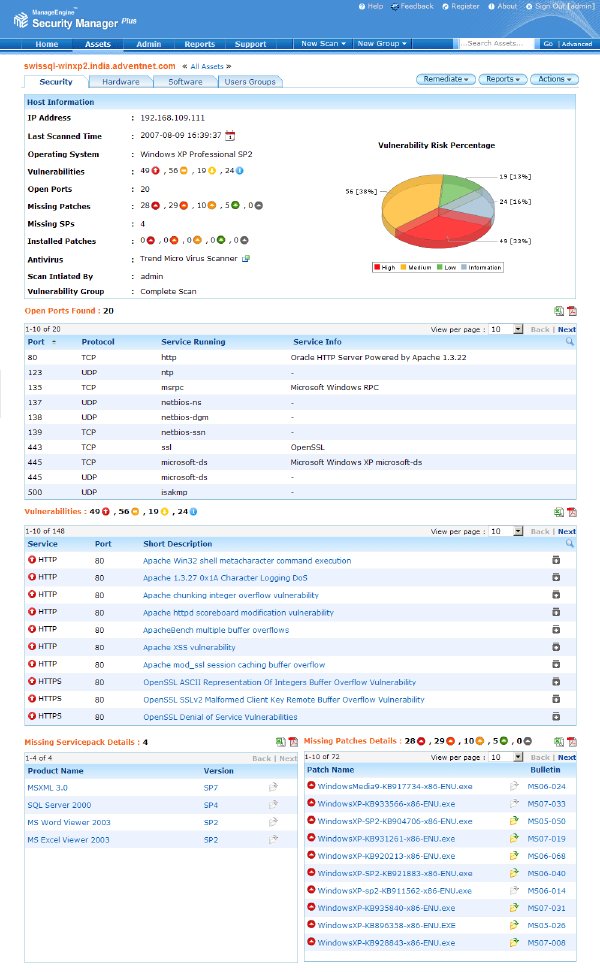This screenshot has width=600, height=972.
Task: Click Next in Missing Patches pagination
Action: 567,758
